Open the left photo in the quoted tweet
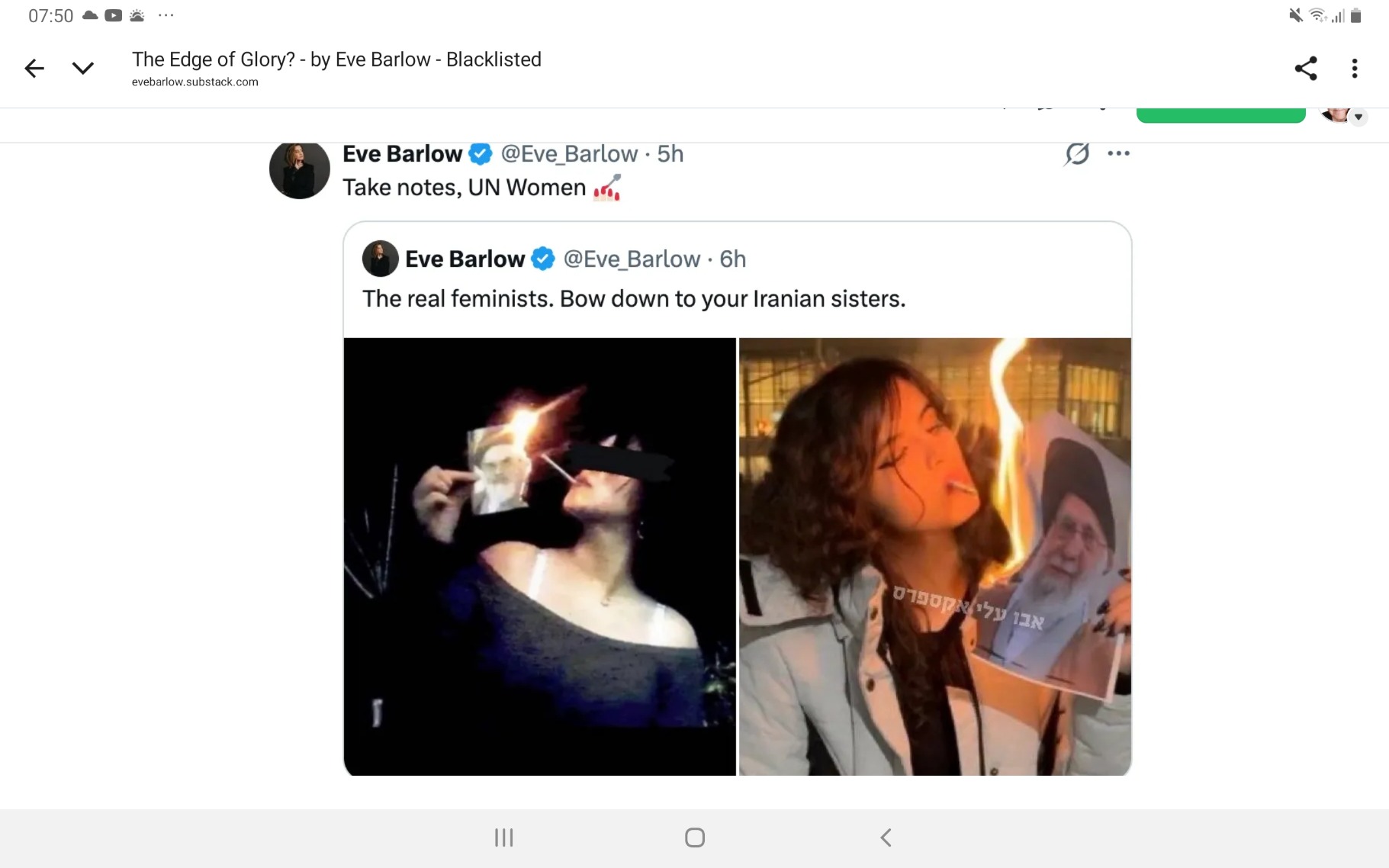 (539, 557)
